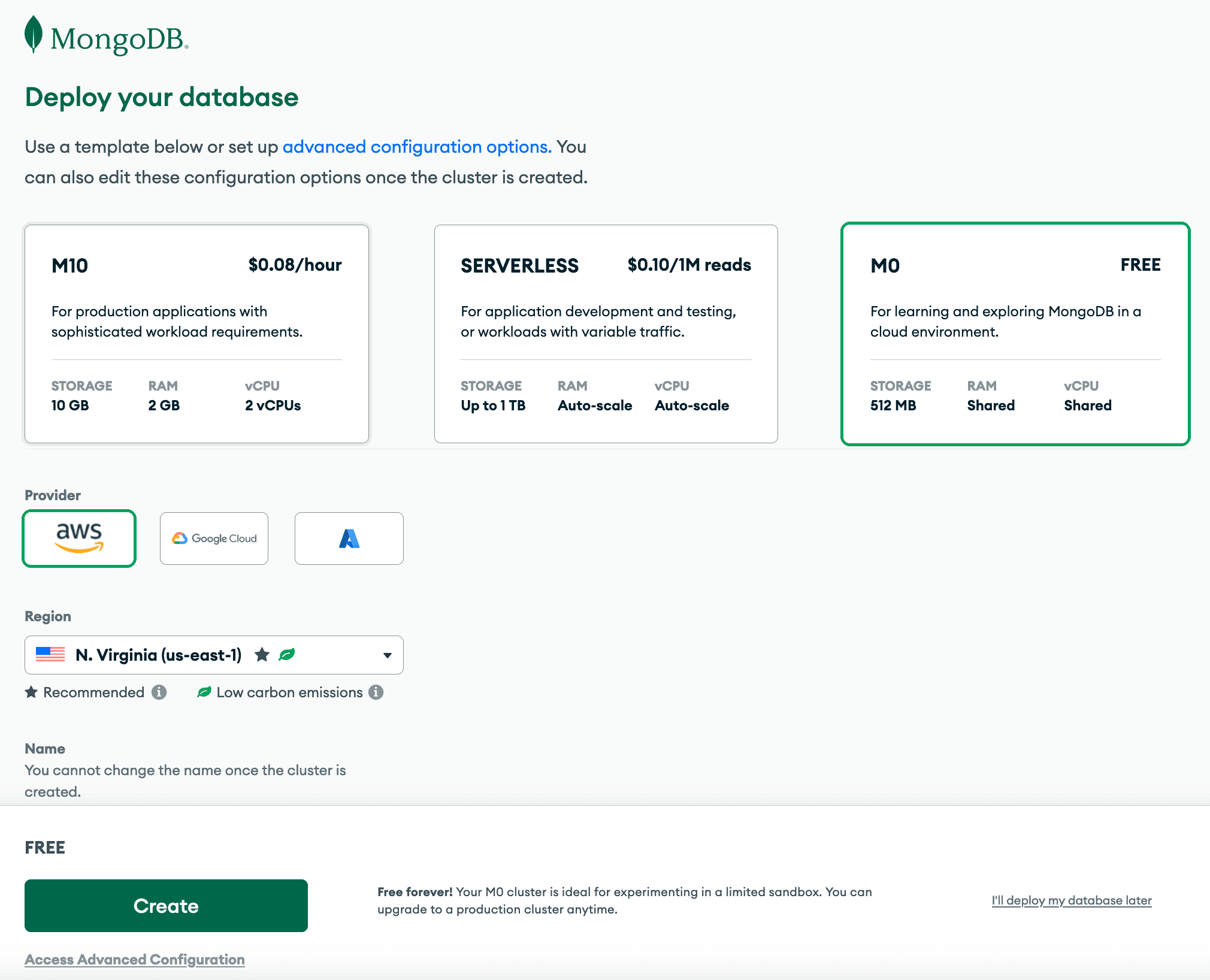Click the star icon beside Recommended legend
This screenshot has height=980, width=1210.
31,692
